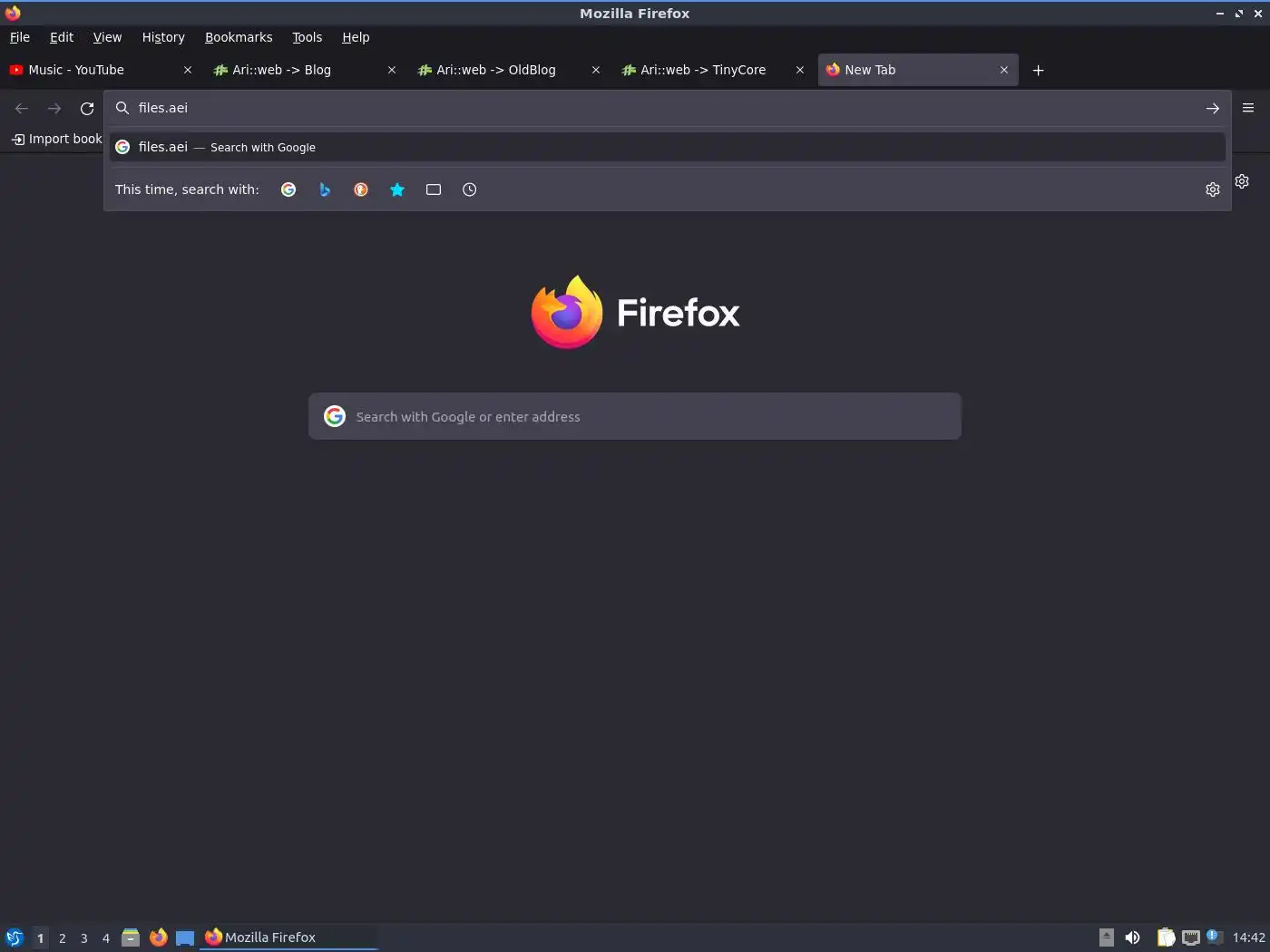Open the Bookmarks menu
This screenshot has width=1270, height=952.
tap(239, 37)
